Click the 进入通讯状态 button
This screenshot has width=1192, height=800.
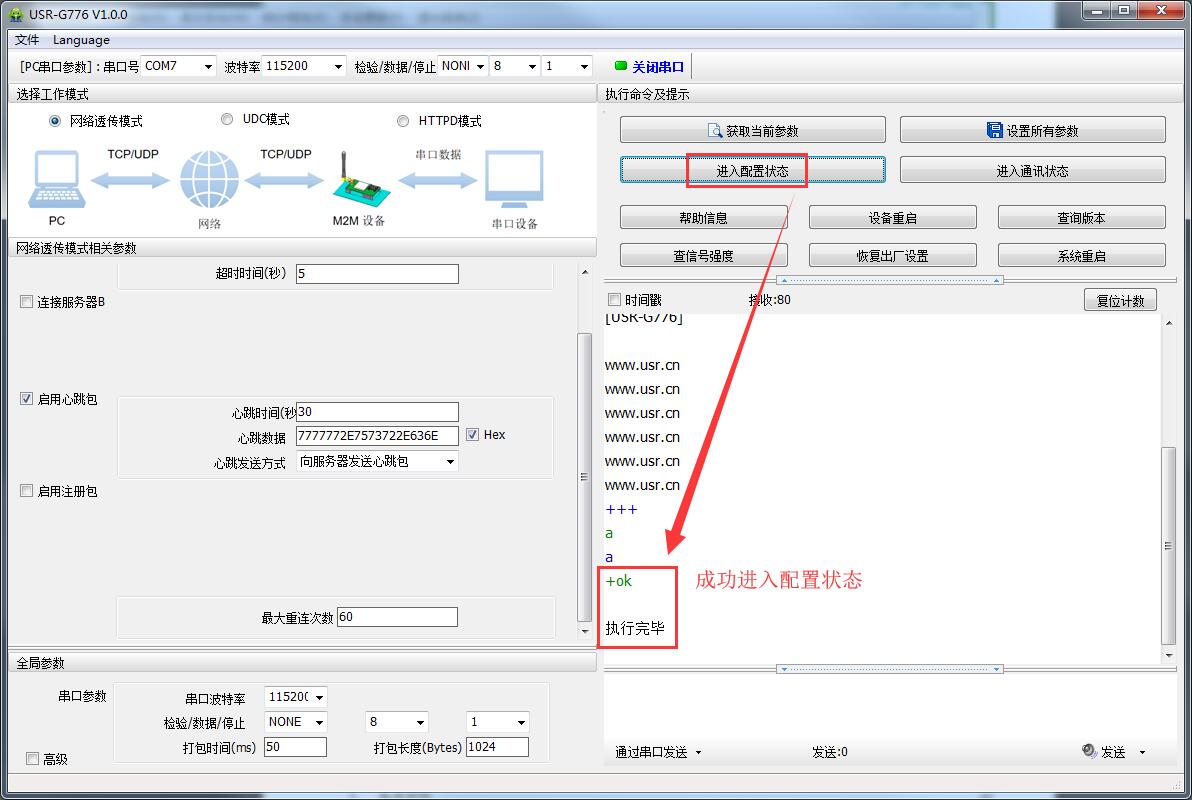pyautogui.click(x=1032, y=171)
